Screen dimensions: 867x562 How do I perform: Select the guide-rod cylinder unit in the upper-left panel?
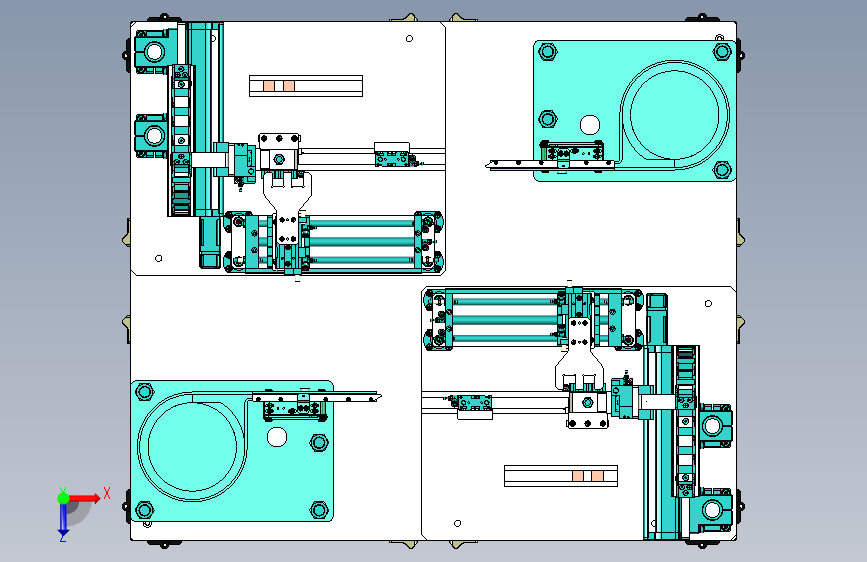333,242
